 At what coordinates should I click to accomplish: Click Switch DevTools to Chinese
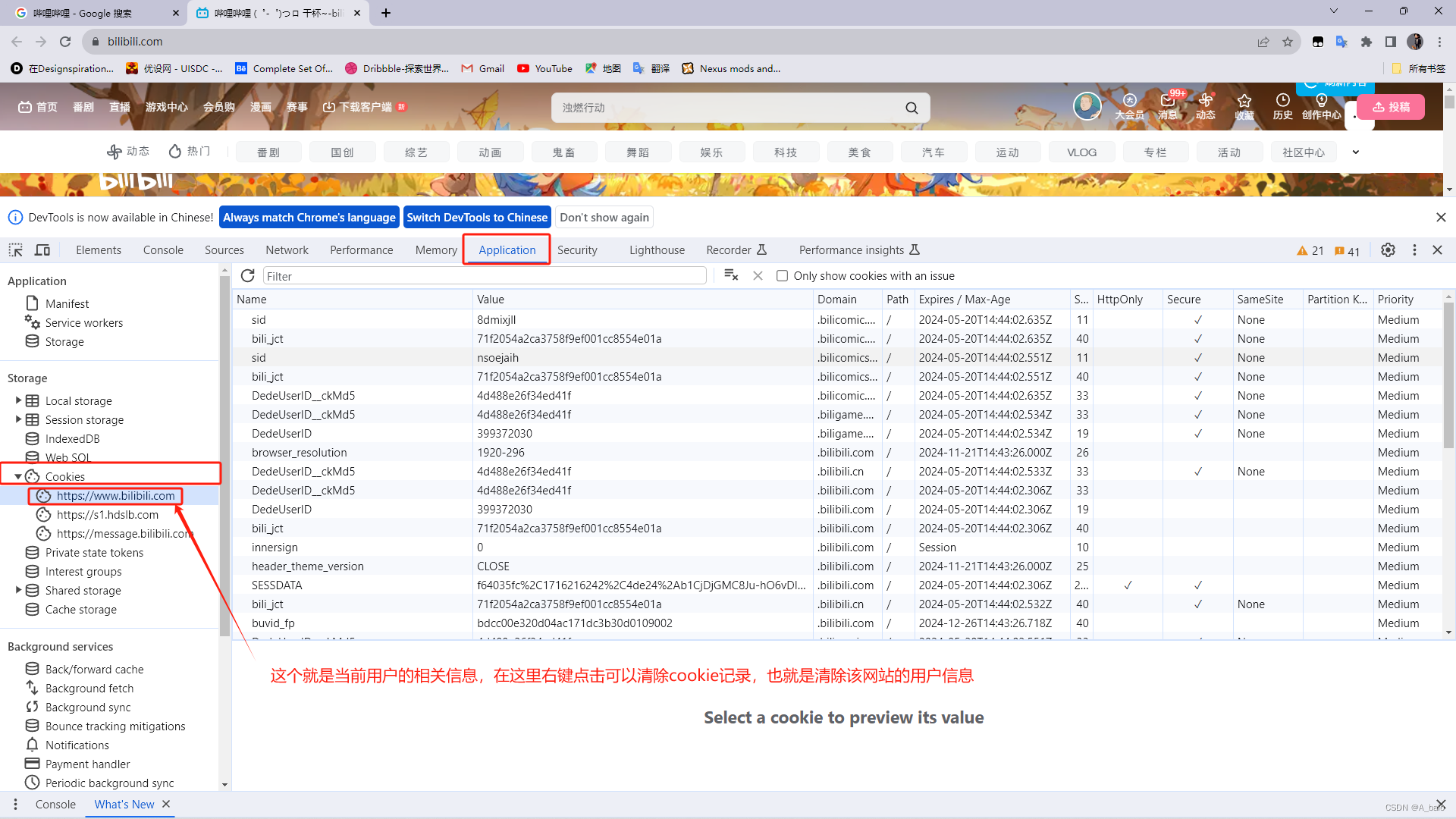coord(477,218)
